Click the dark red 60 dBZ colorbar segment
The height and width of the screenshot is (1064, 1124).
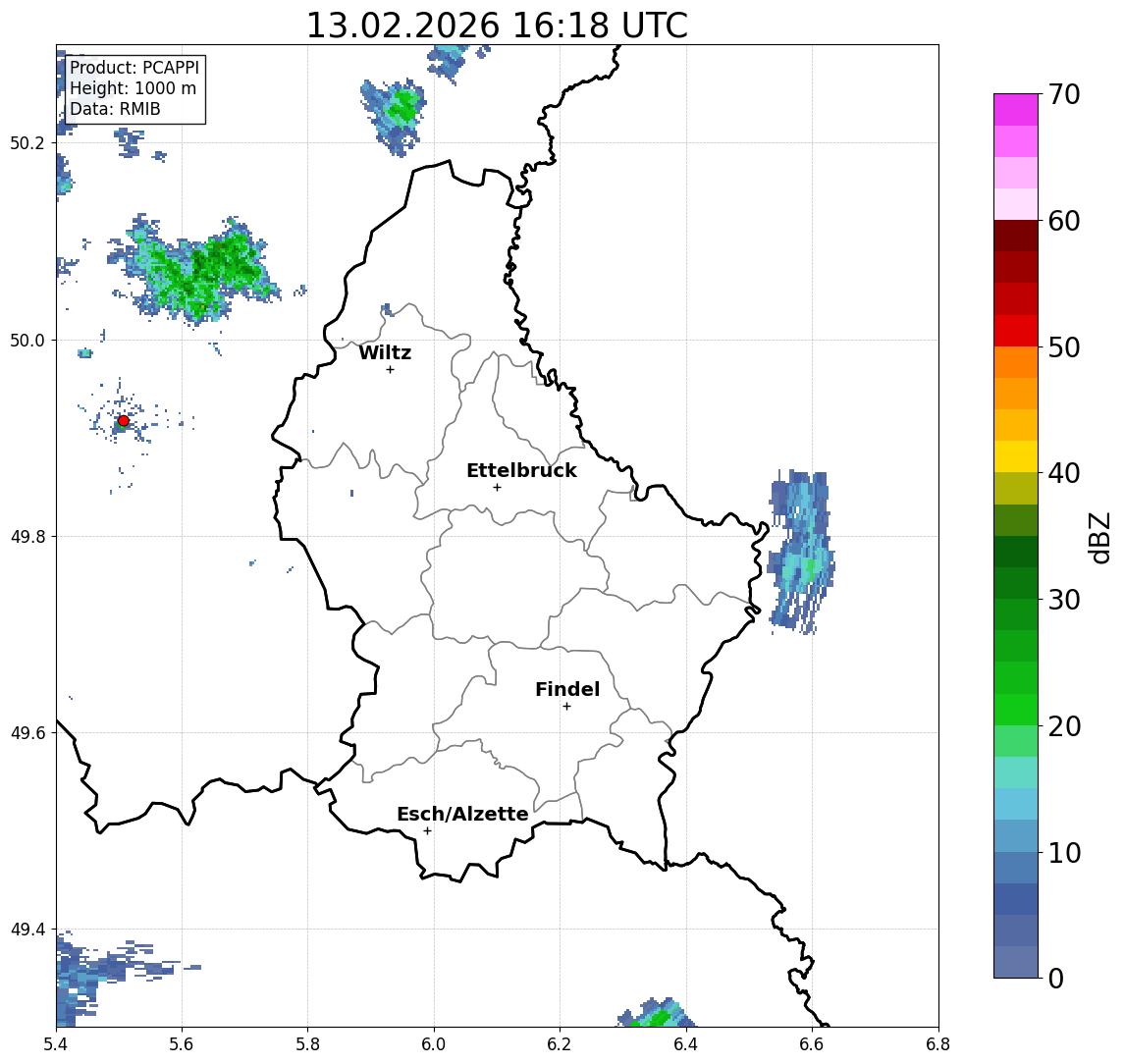(x=1016, y=236)
